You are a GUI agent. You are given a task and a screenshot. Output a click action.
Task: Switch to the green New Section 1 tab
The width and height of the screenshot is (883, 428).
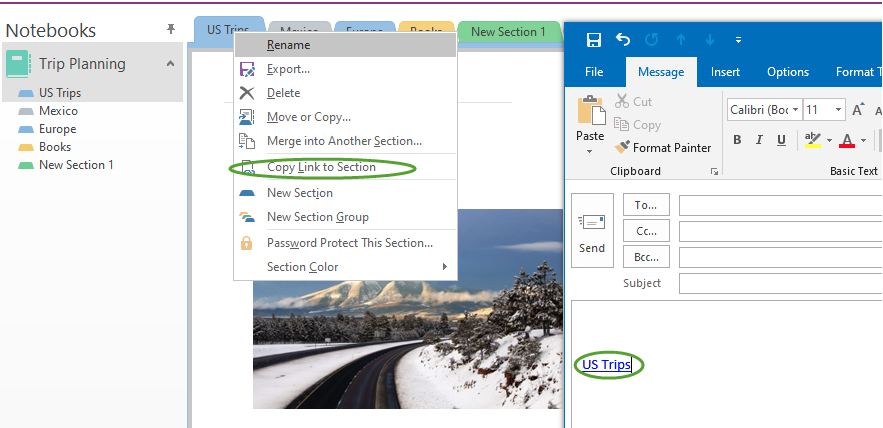point(510,32)
